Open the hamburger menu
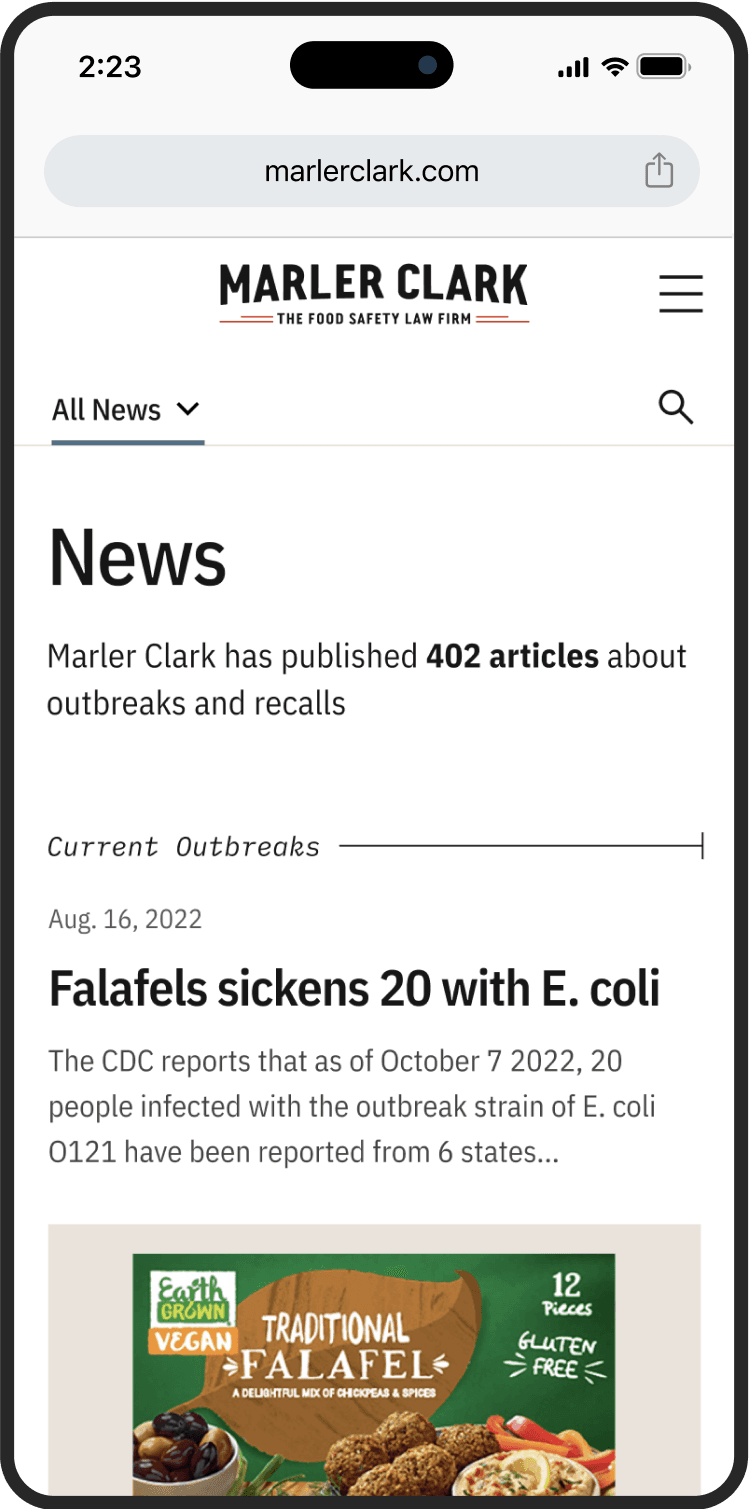This screenshot has height=1509, width=749. (681, 294)
